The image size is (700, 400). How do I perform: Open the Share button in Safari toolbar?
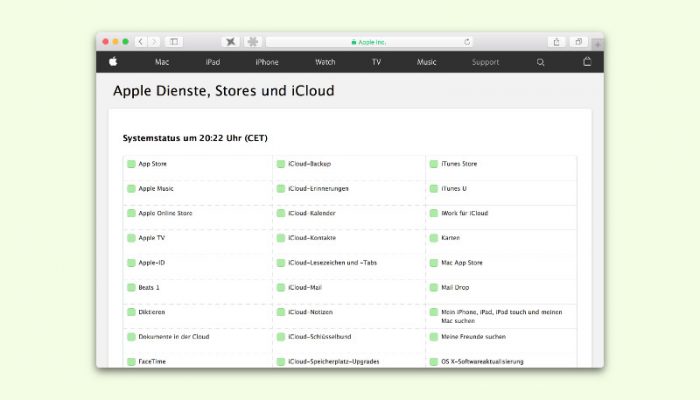pyautogui.click(x=556, y=42)
